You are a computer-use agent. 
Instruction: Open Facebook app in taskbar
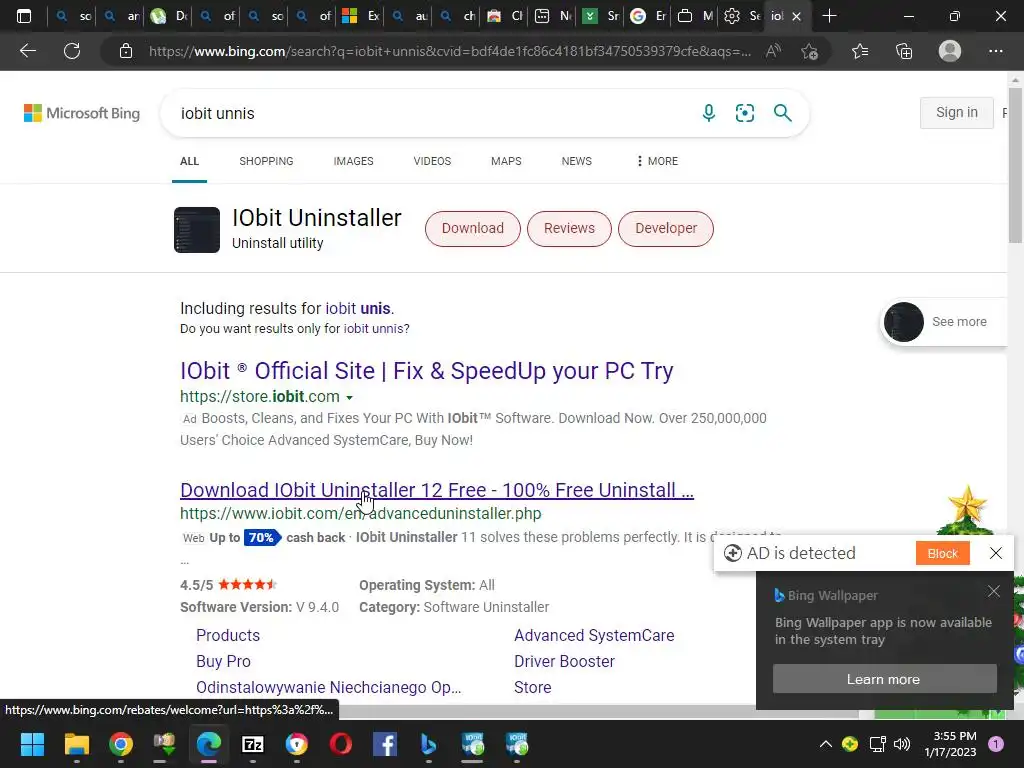click(385, 744)
